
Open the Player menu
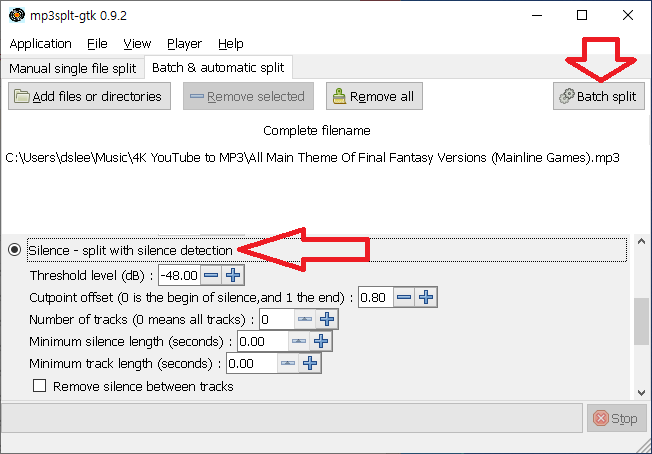[184, 44]
